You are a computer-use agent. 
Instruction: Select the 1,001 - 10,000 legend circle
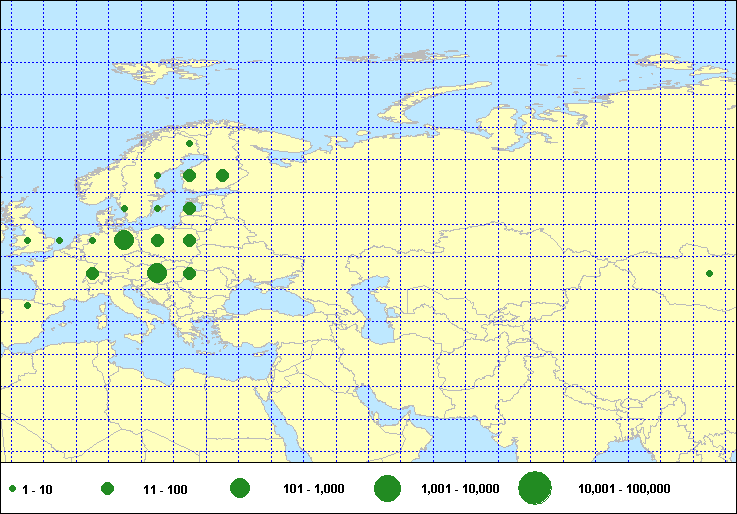point(387,488)
